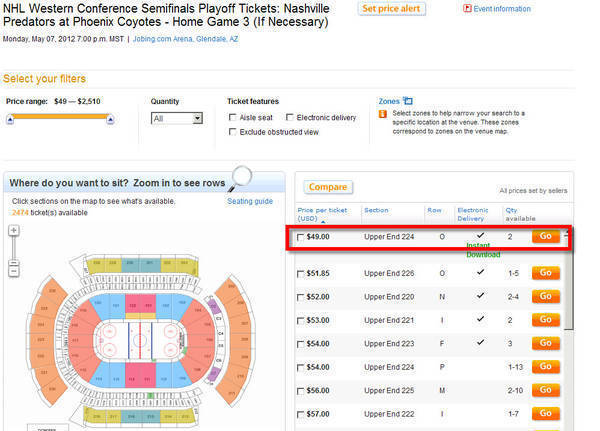Toggle Exclude obstructed view checkbox
Viewport: 600px width, 431px height.
click(x=232, y=132)
